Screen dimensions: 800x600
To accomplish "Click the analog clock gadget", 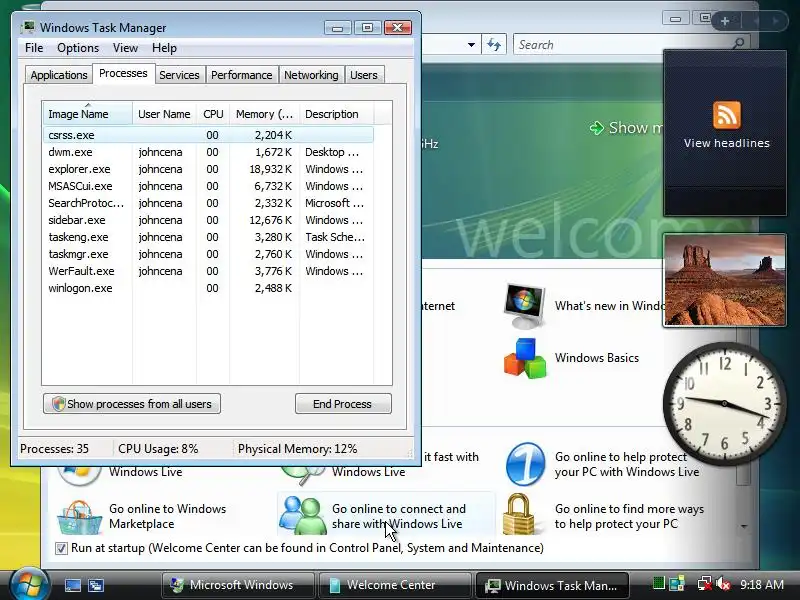I will (724, 403).
